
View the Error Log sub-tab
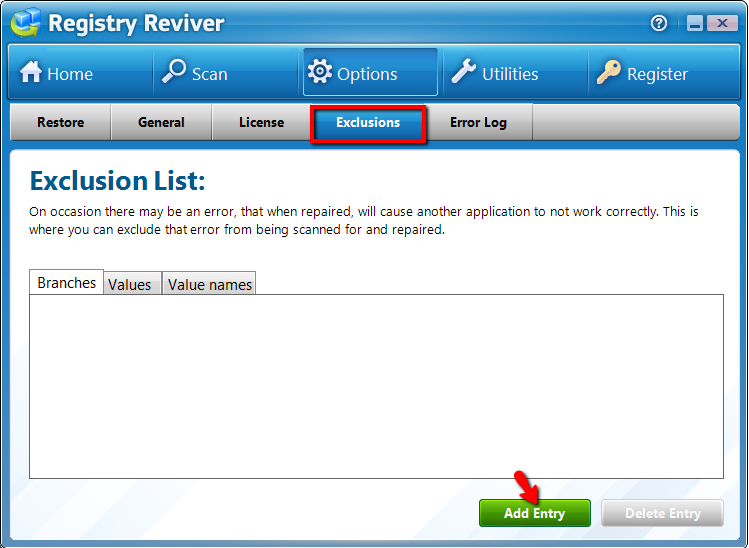478,123
